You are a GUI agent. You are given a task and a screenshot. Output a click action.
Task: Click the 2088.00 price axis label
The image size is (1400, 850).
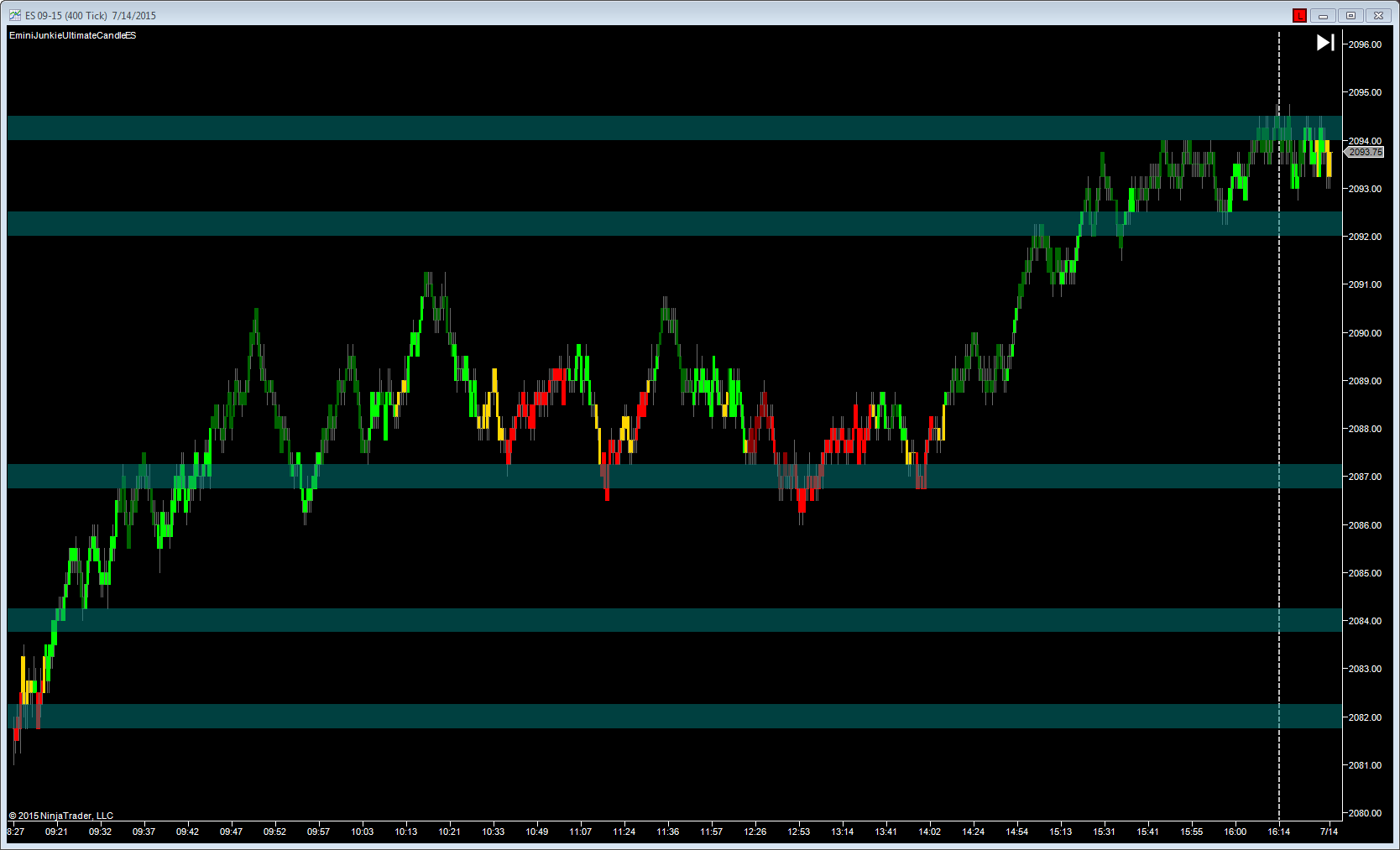pos(1365,429)
